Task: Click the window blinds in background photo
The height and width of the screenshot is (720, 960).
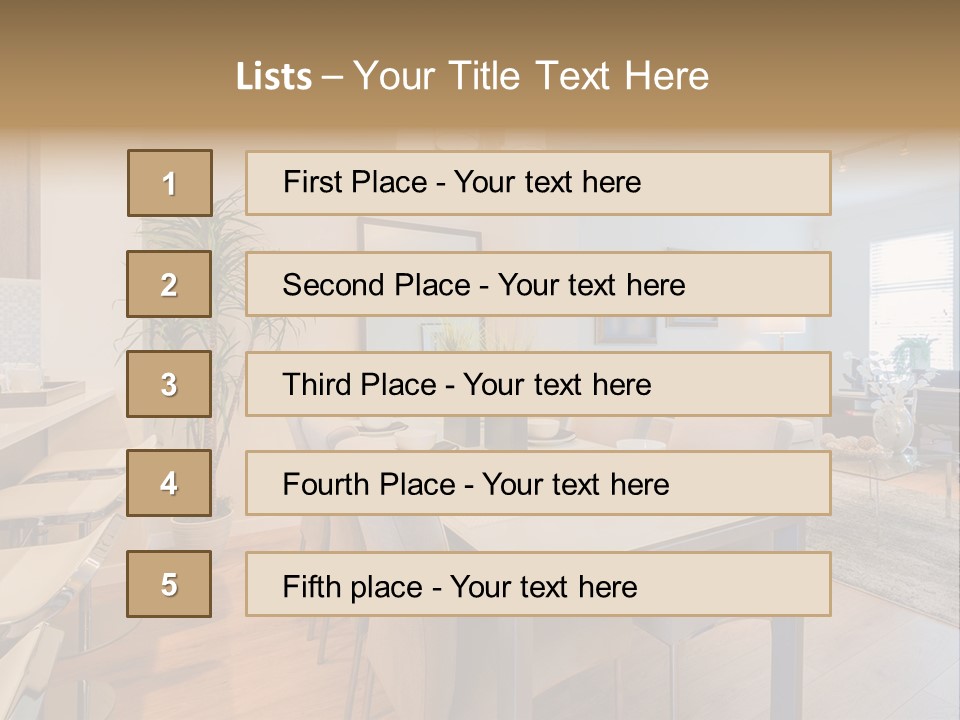Action: [x=910, y=280]
